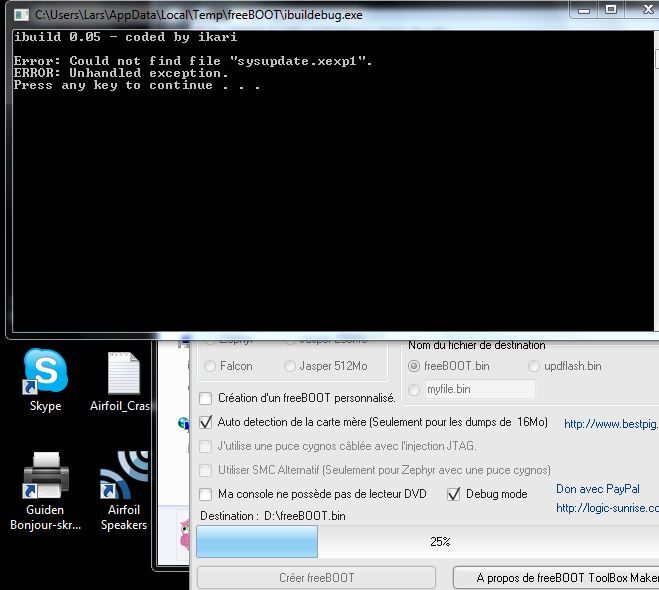Click the console window title bar icon
The image size is (659, 590).
pyautogui.click(x=21, y=15)
